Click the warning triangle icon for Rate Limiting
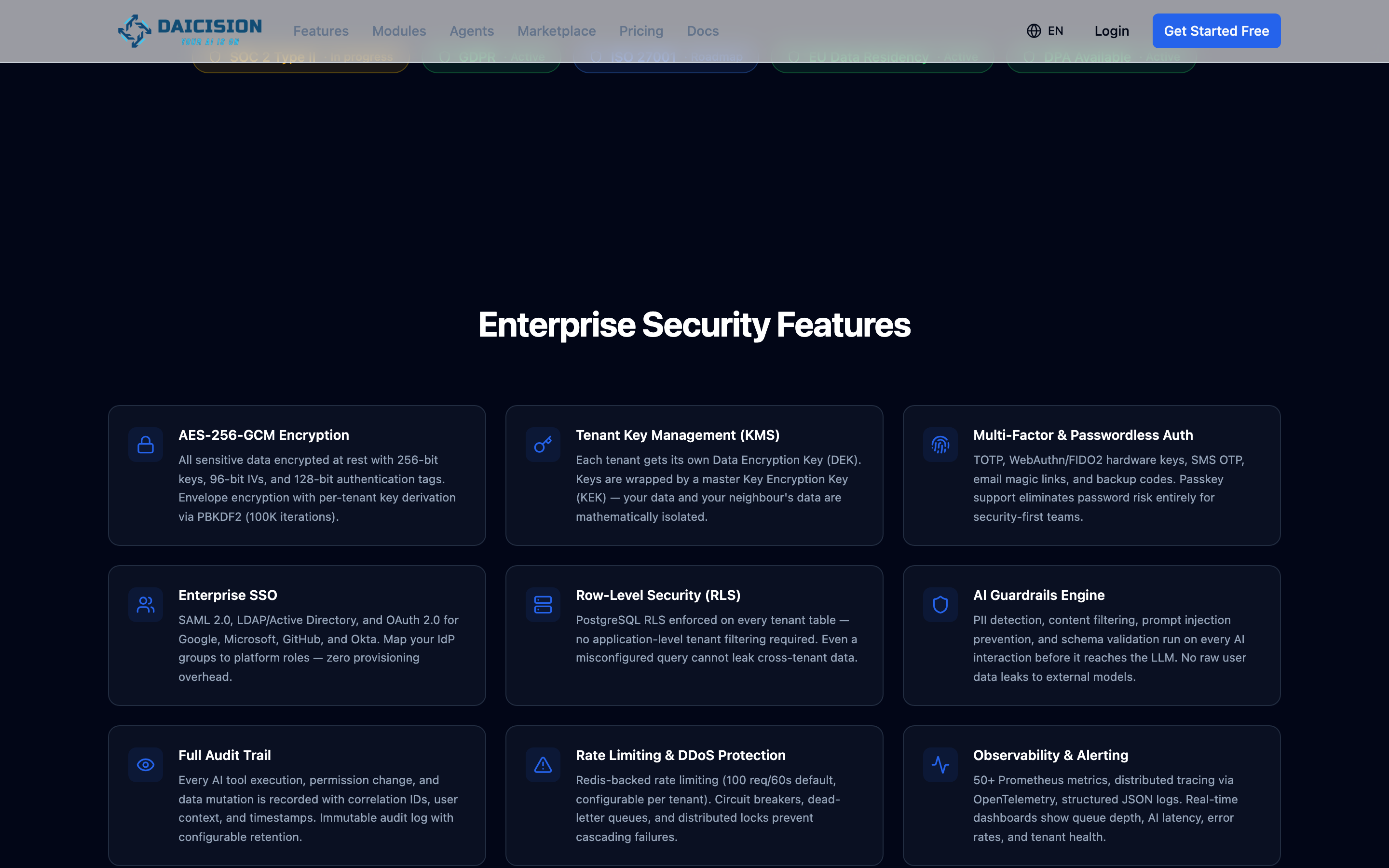 pos(543,765)
